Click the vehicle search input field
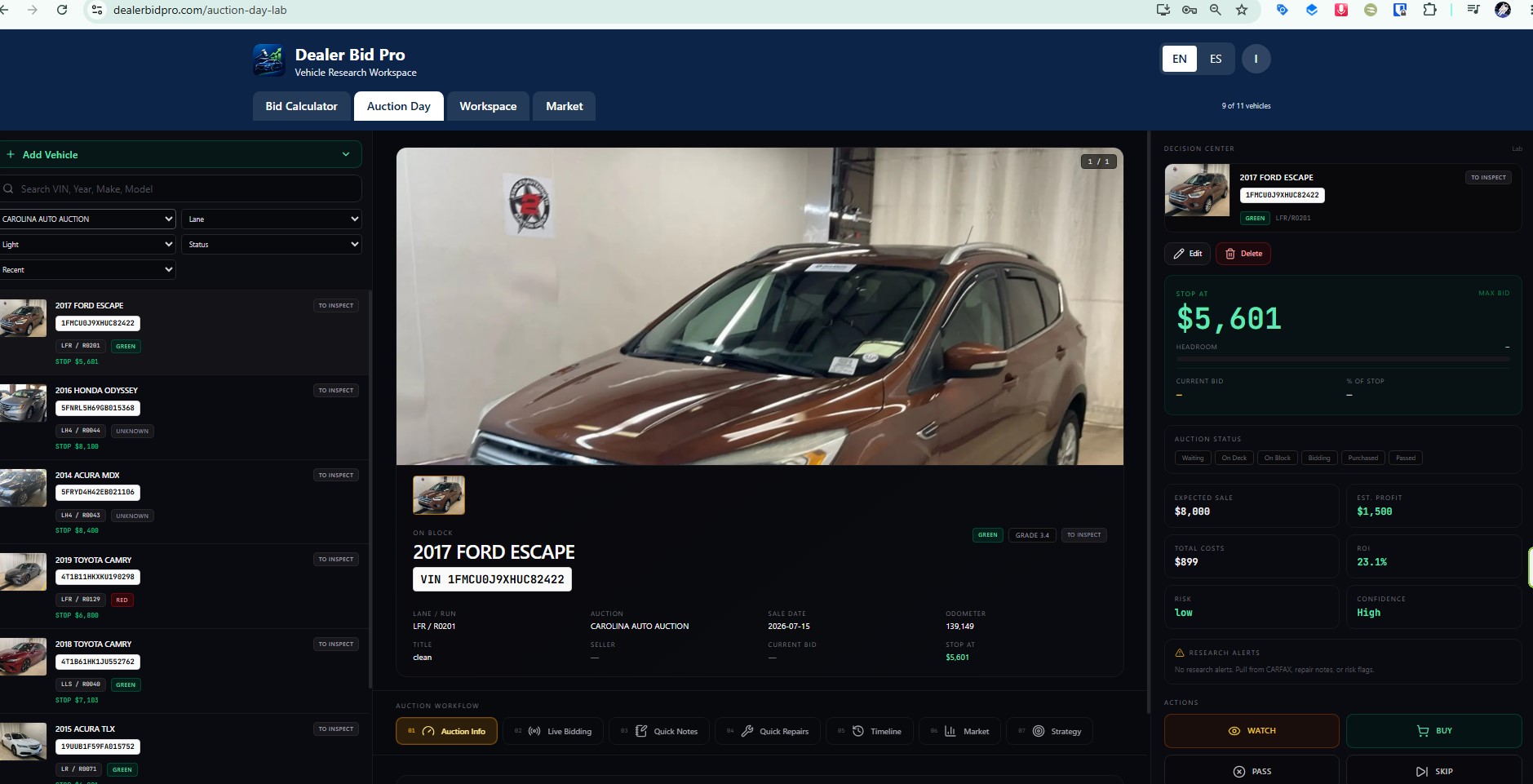 click(181, 188)
